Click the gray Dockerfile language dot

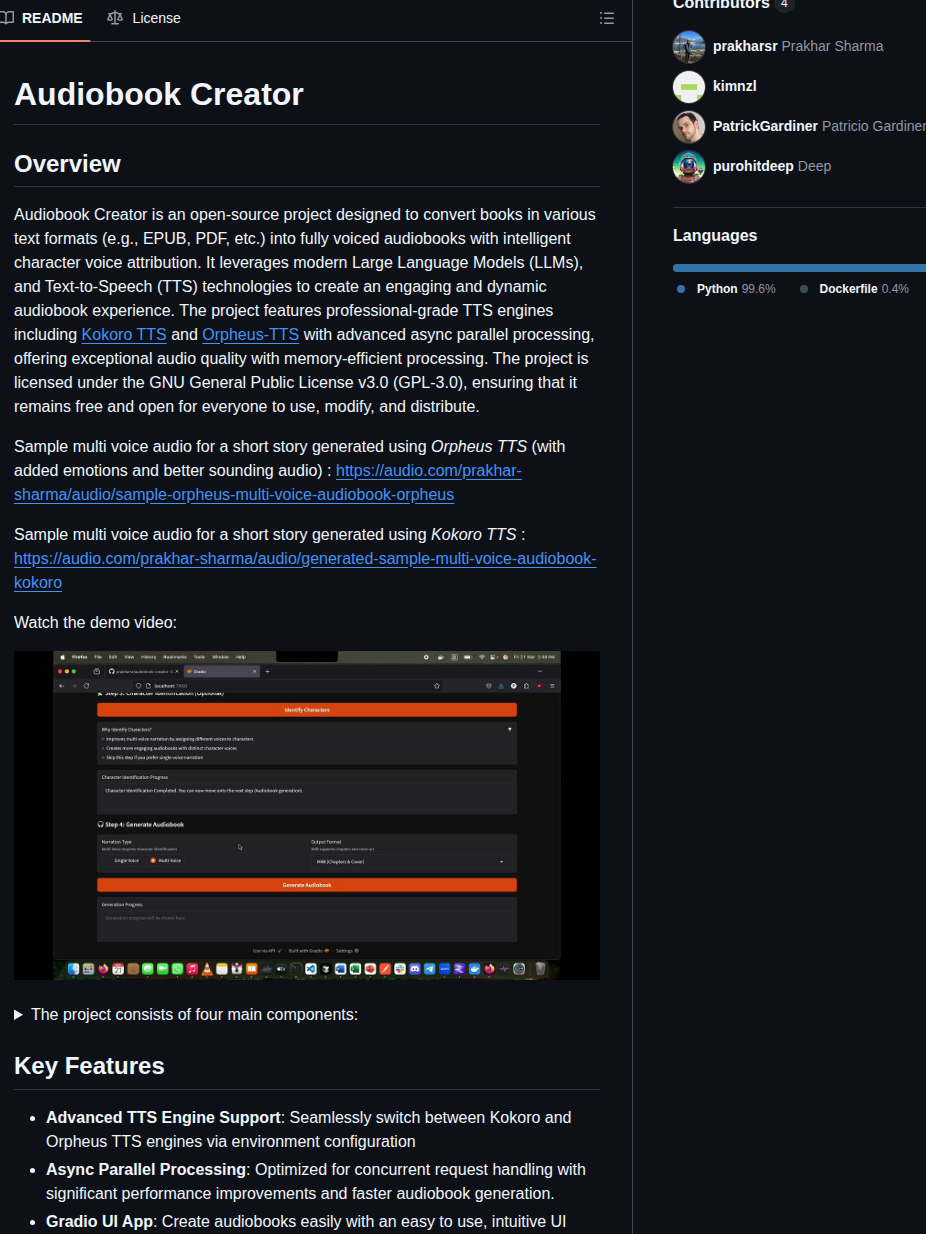[x=804, y=289]
